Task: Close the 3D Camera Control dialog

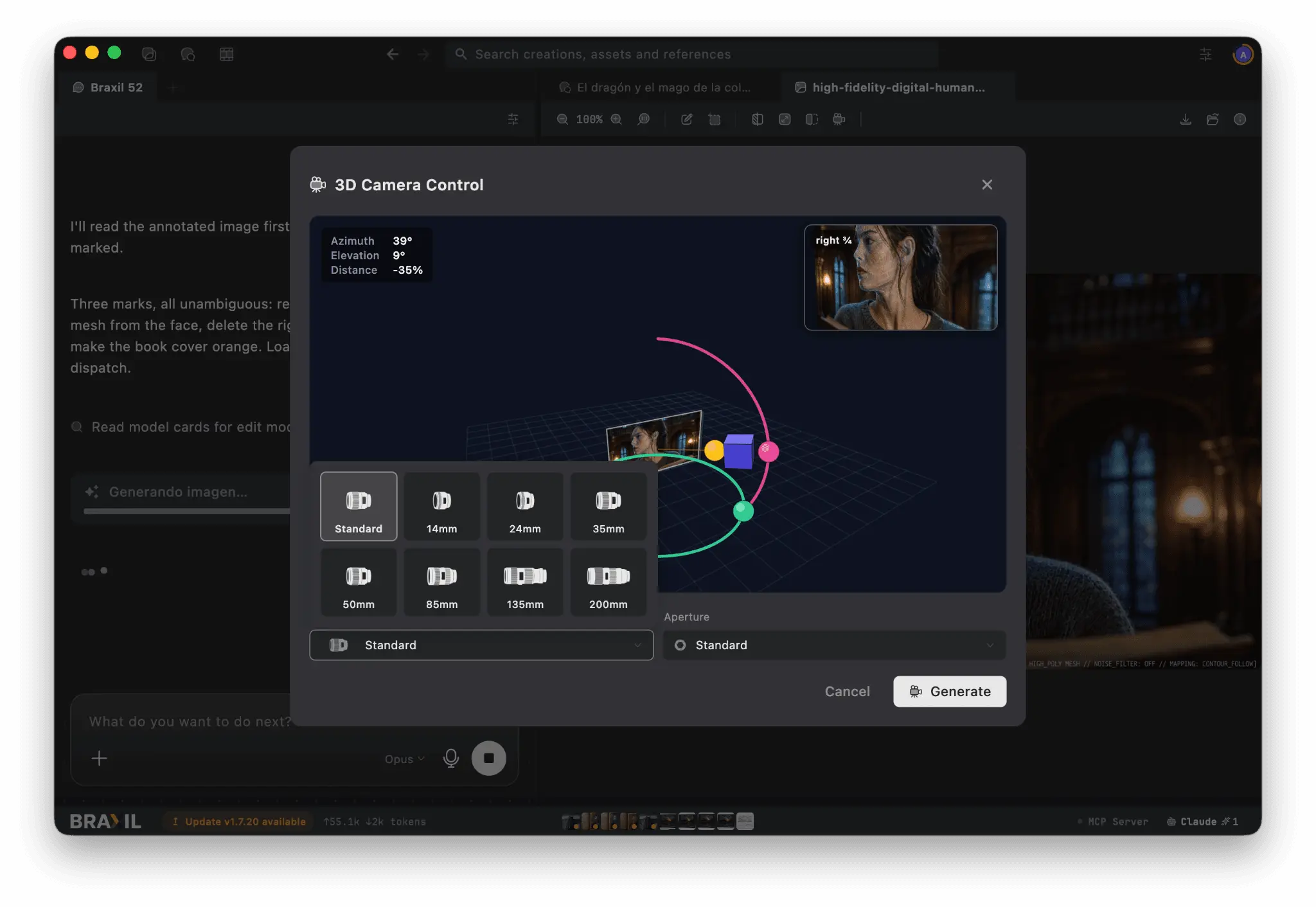Action: [x=987, y=185]
